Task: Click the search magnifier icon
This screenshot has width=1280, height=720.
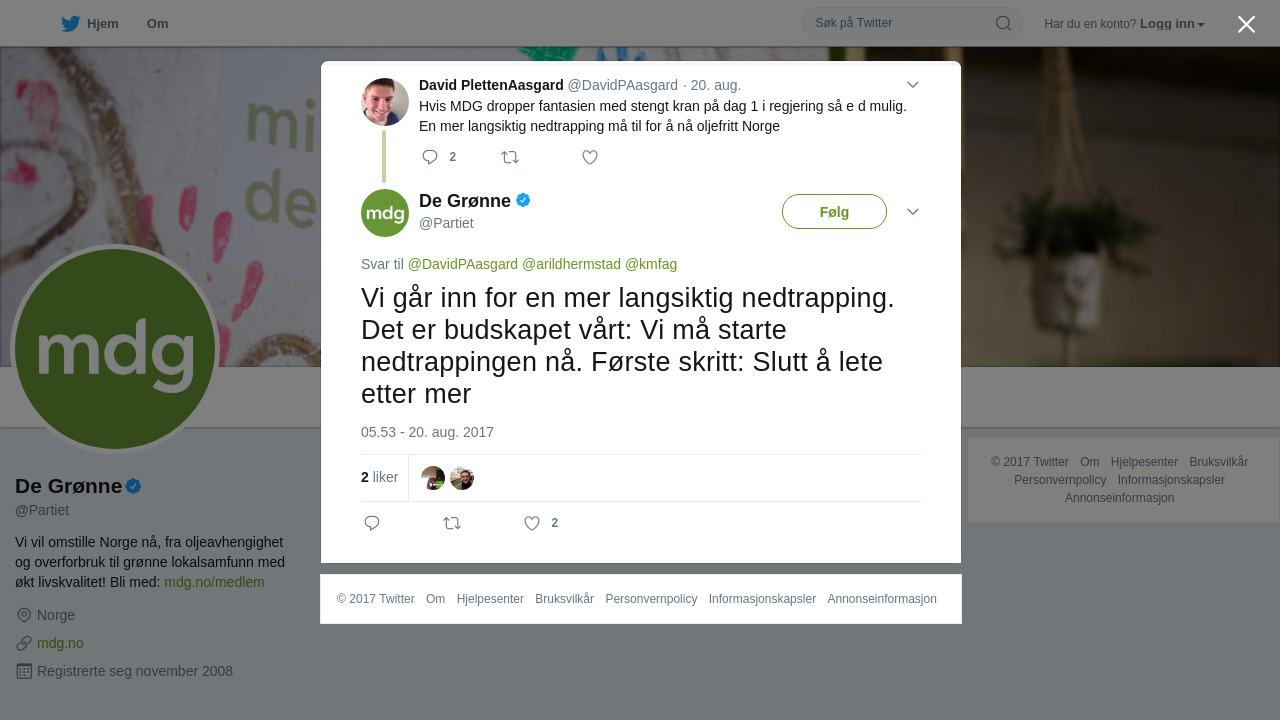Action: (x=1003, y=23)
